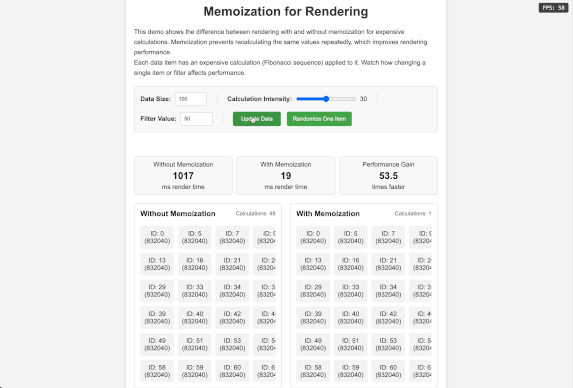Click ID: 53 tile in With Memoization
Image resolution: width=573 pixels, height=388 pixels.
point(388,344)
